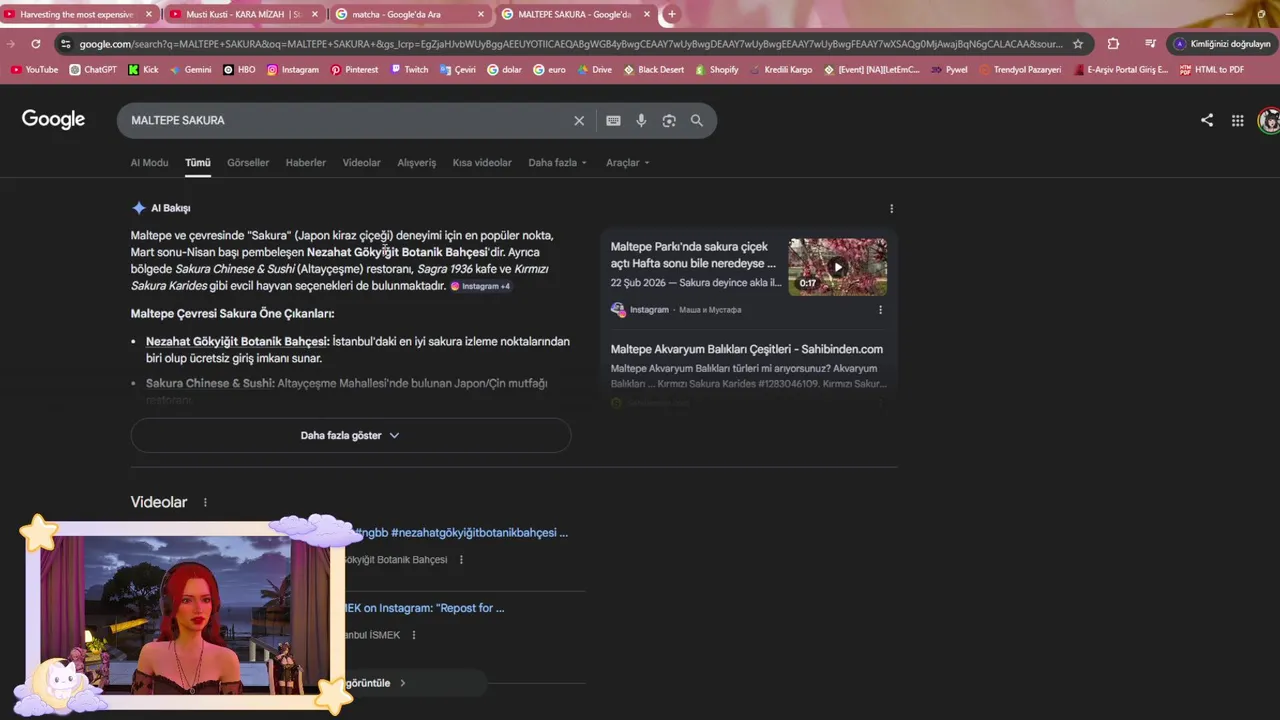Viewport: 1280px width, 720px height.
Task: Open the Repost for Instagram video link
Action: point(425,608)
